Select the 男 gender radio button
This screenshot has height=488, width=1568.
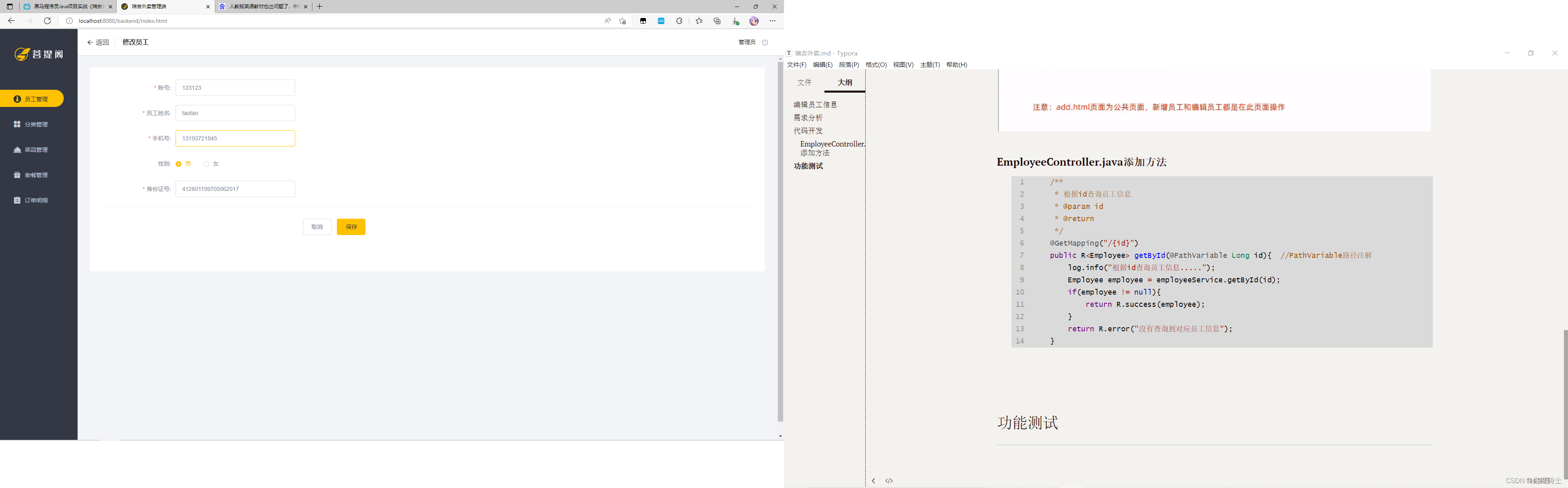point(178,164)
